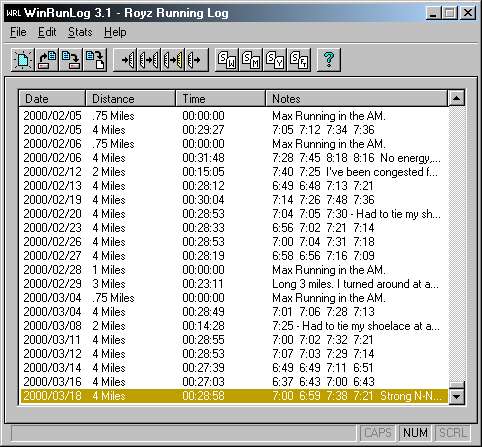The image size is (482, 447).
Task: Click the Distance column header
Action: tap(131, 98)
